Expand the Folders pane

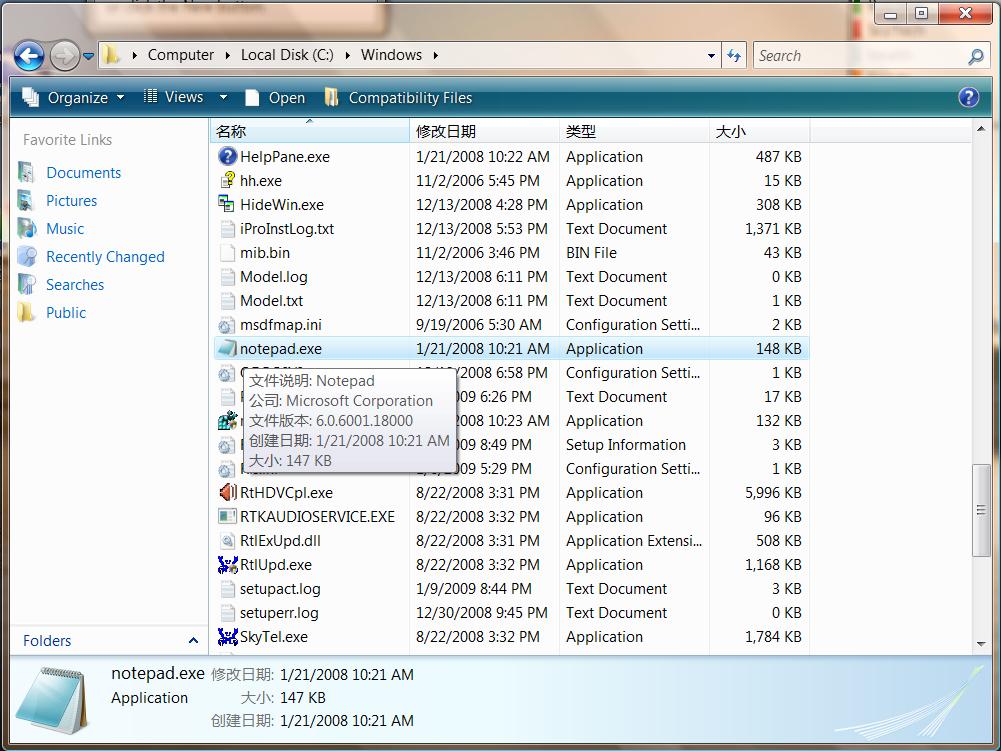click(193, 641)
